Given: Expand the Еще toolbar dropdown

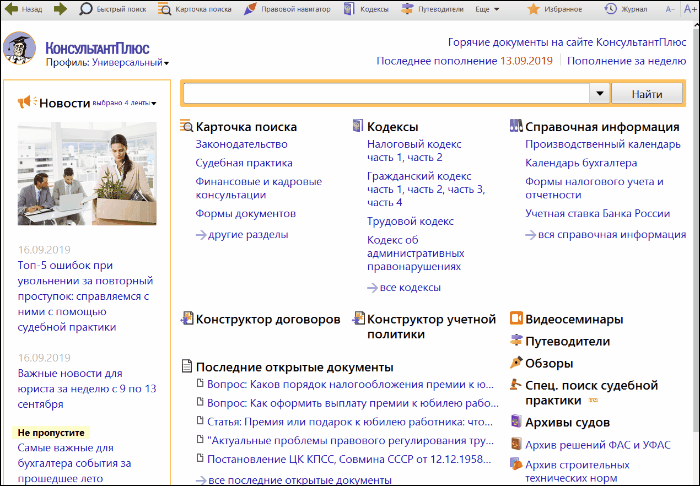Looking at the screenshot, I should coord(487,9).
